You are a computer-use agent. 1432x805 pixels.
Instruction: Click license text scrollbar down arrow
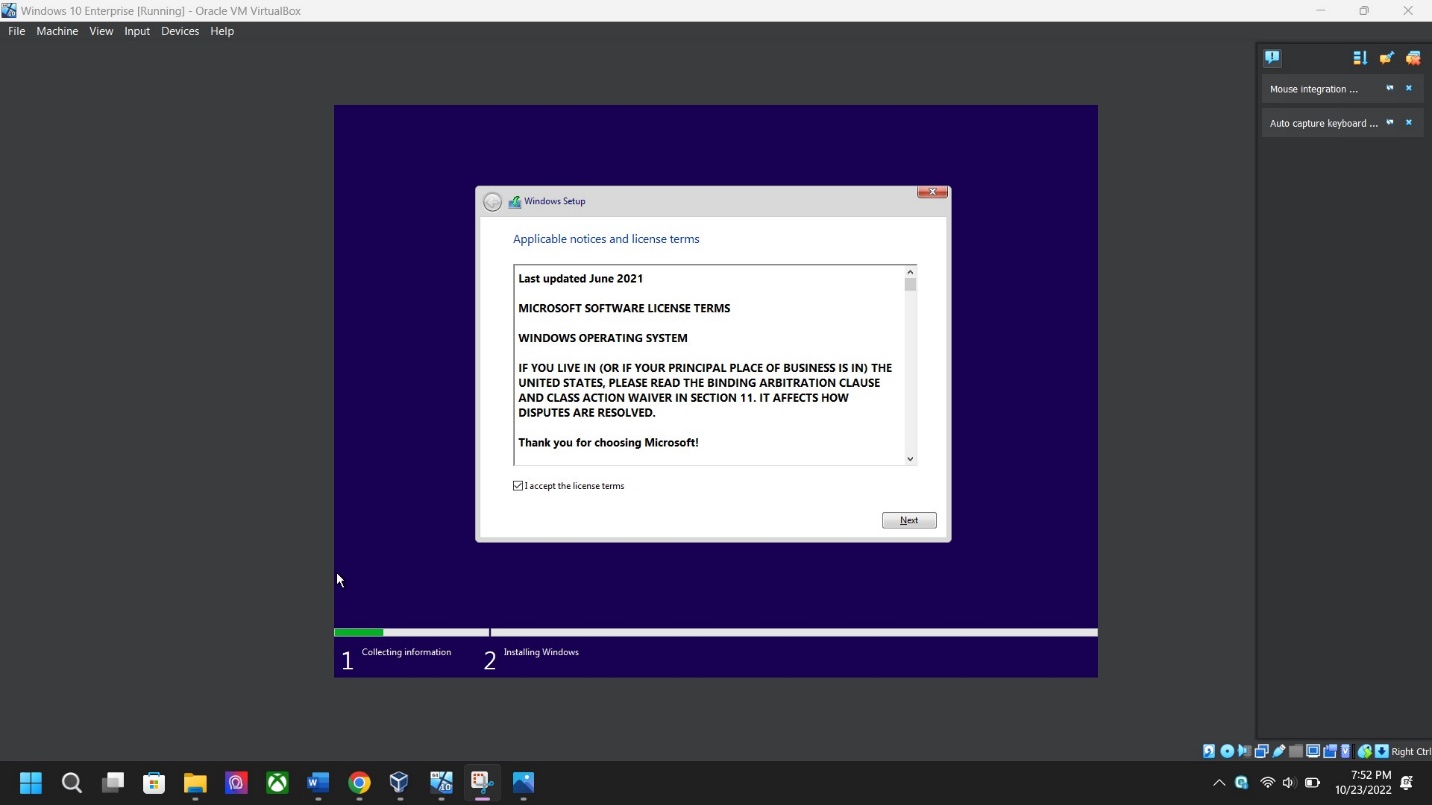910,459
